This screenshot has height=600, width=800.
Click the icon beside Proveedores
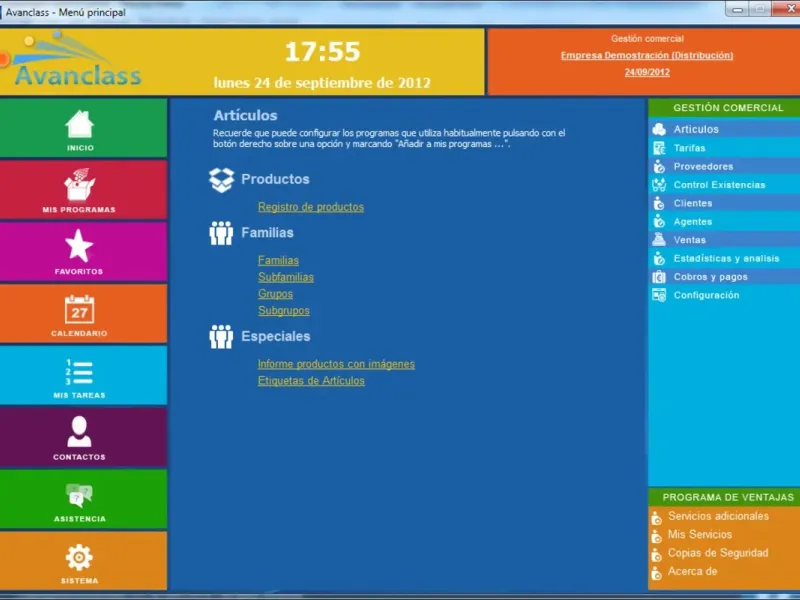tap(659, 166)
